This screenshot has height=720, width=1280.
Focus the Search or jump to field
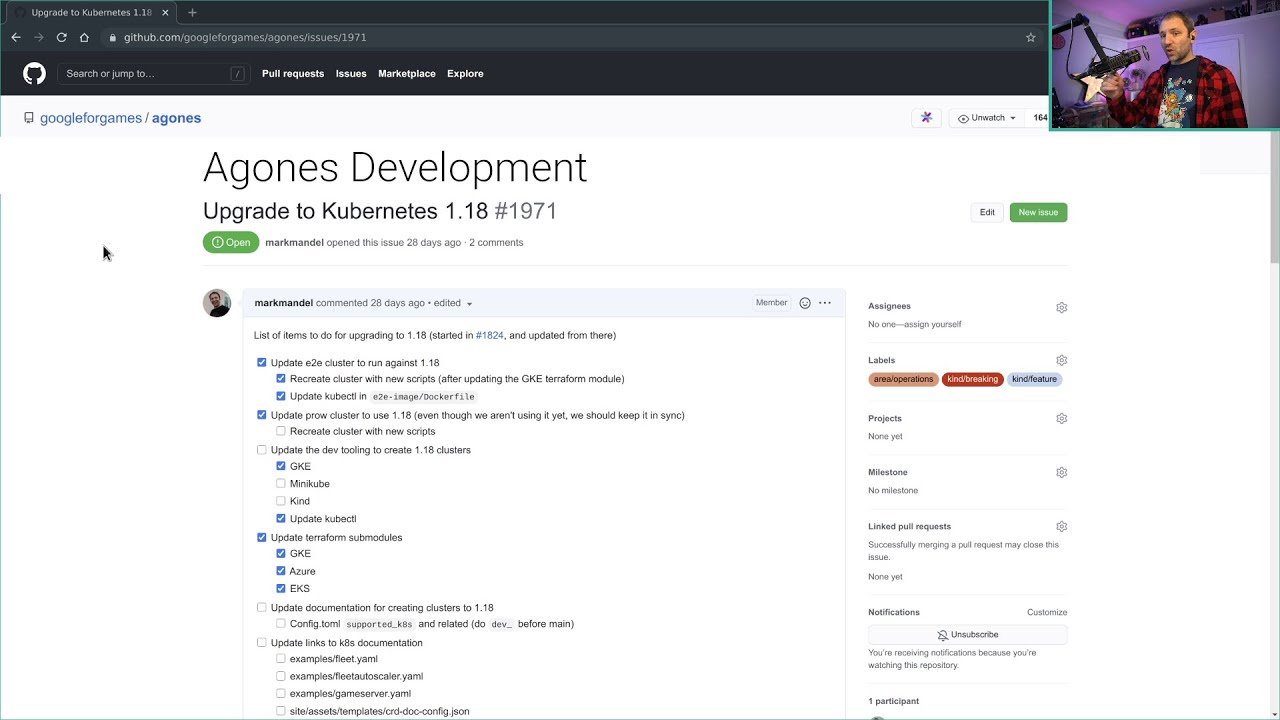(x=152, y=73)
